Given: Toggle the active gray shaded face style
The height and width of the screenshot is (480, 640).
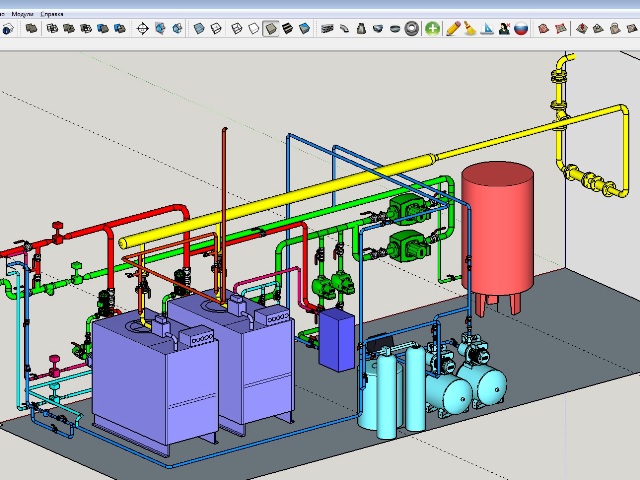Looking at the screenshot, I should click(x=271, y=29).
